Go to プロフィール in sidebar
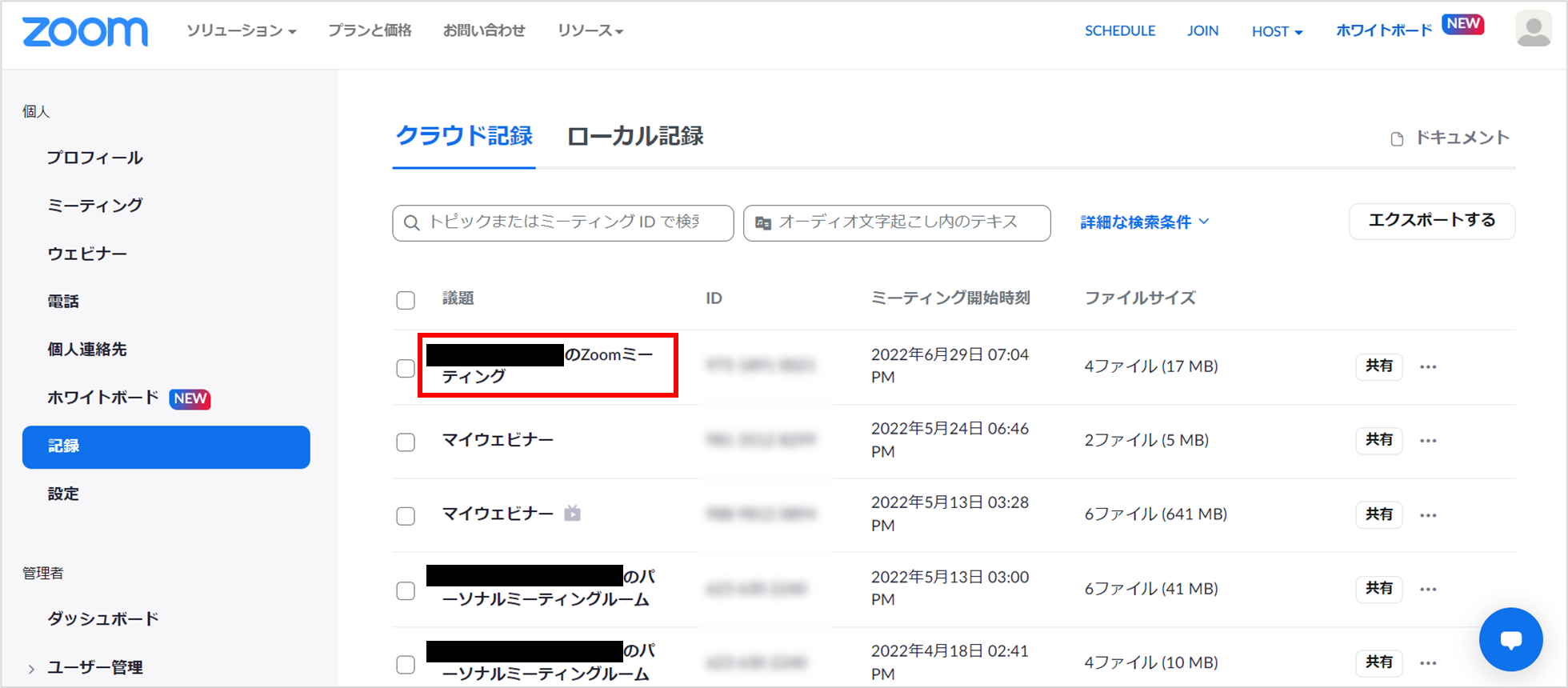Viewport: 1568px width, 688px height. coord(94,158)
